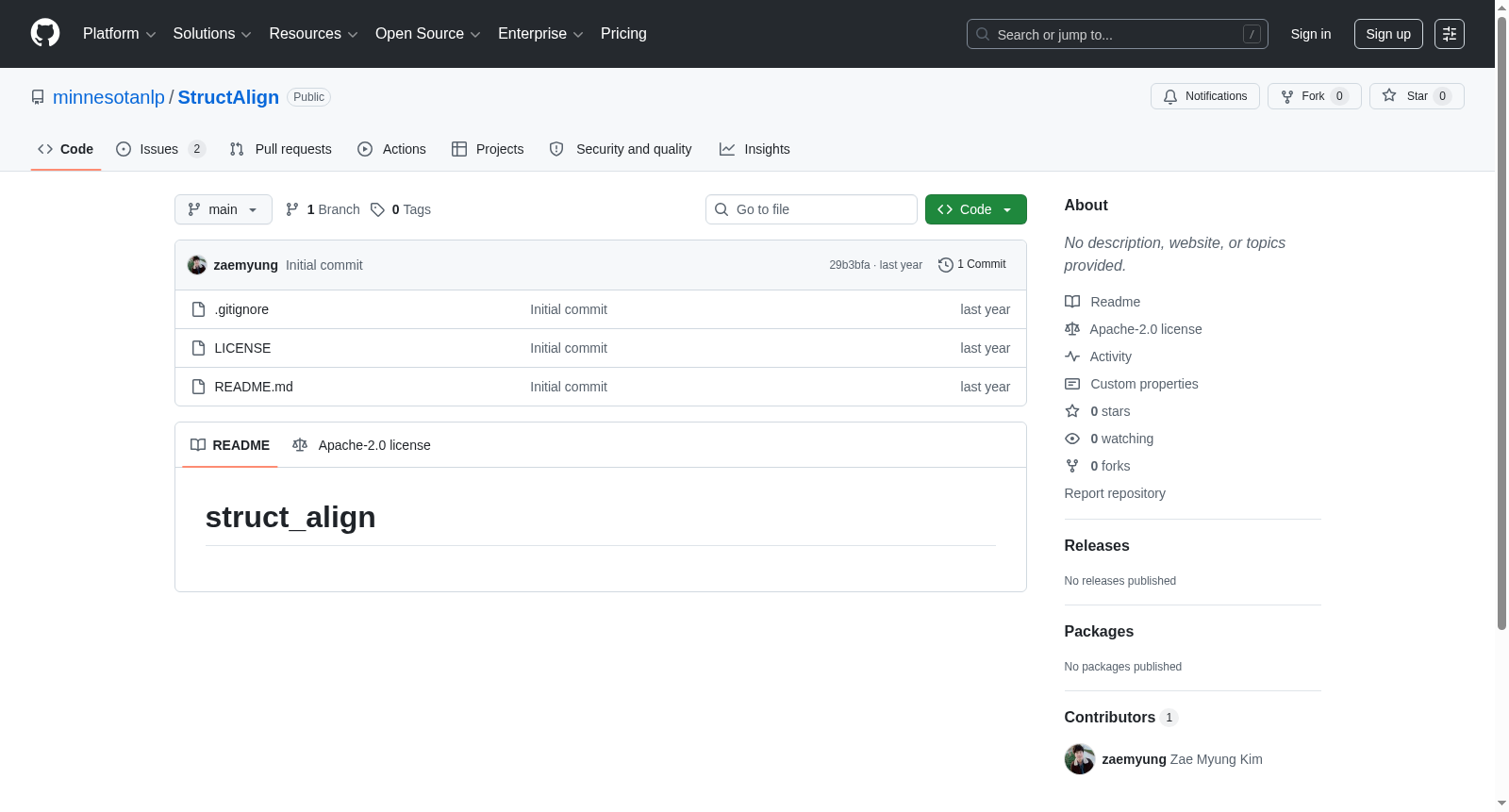1509x812 pixels.
Task: Open zaemyung Zae Myung Kim contributor profile
Action: pos(1182,759)
